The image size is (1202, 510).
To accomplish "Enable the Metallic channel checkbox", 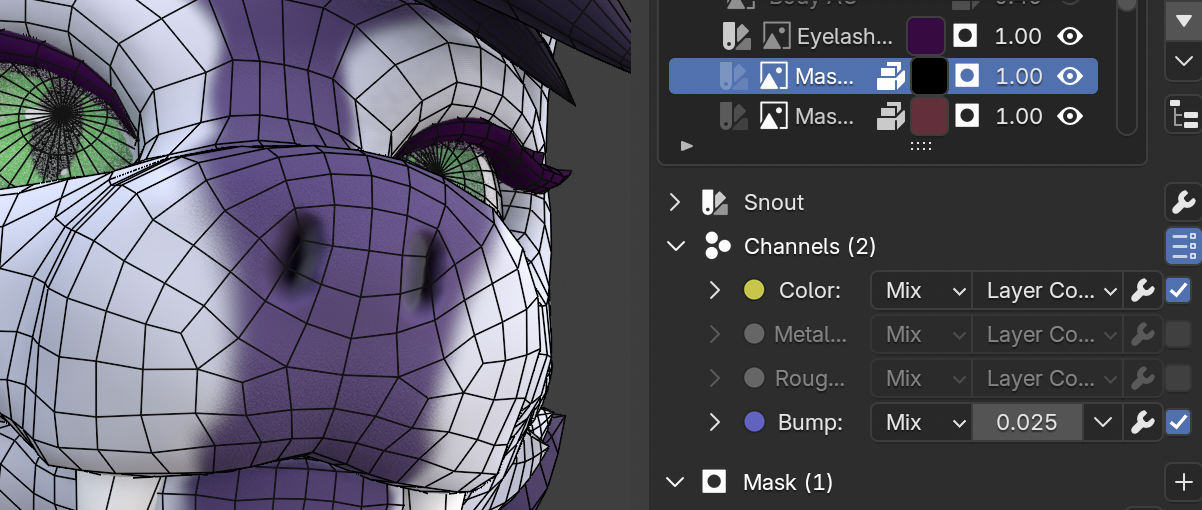I will (x=1177, y=335).
